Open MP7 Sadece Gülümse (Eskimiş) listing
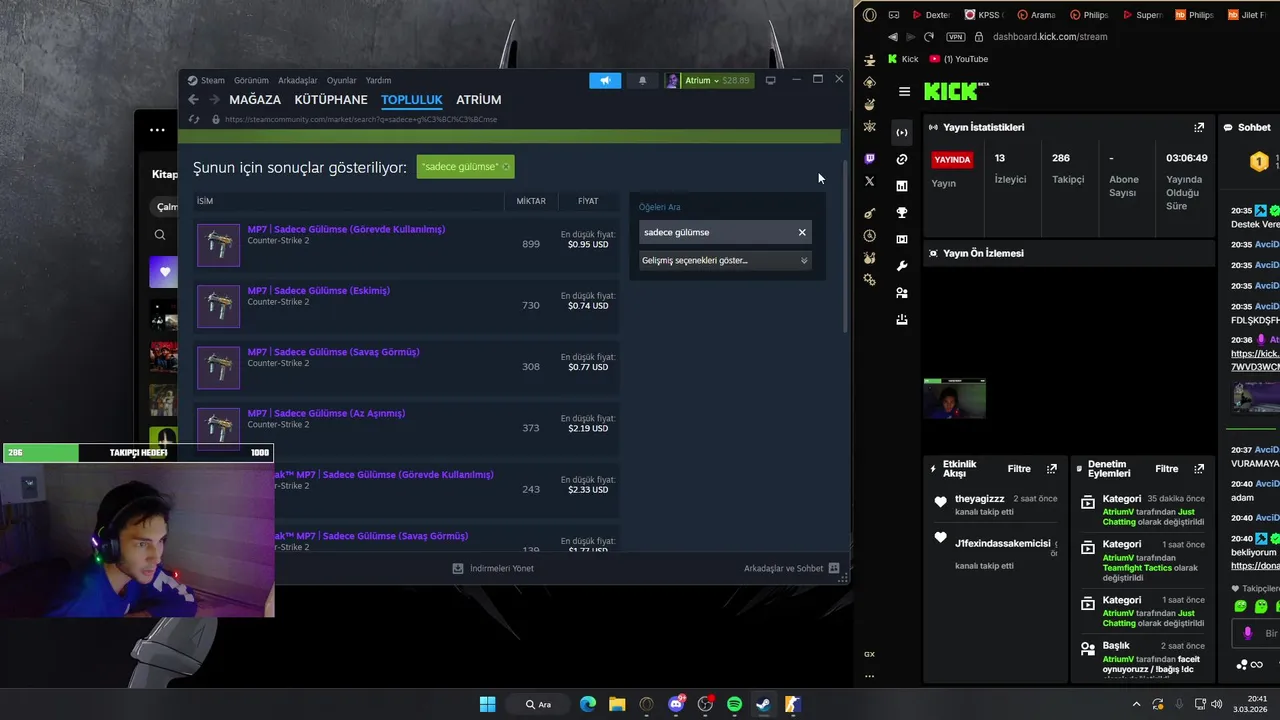1280x720 pixels. [x=319, y=290]
